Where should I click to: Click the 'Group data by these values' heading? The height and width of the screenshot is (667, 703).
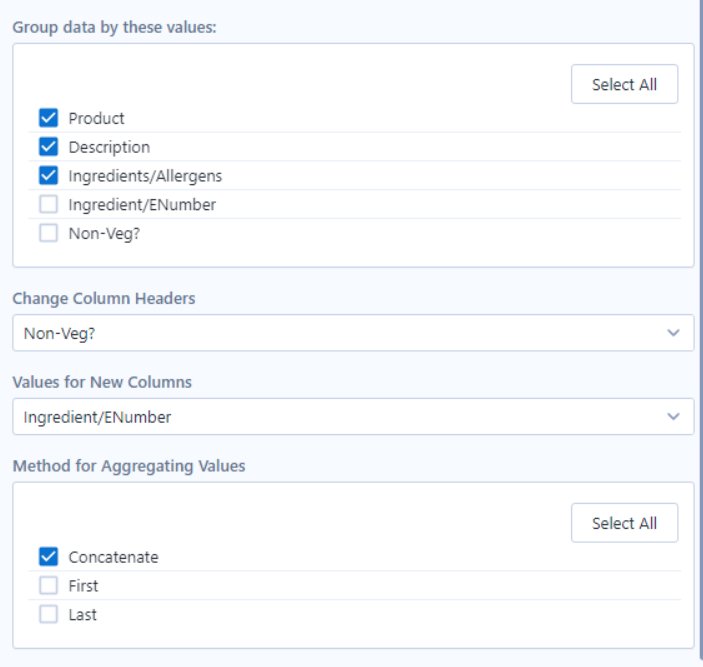click(x=115, y=27)
